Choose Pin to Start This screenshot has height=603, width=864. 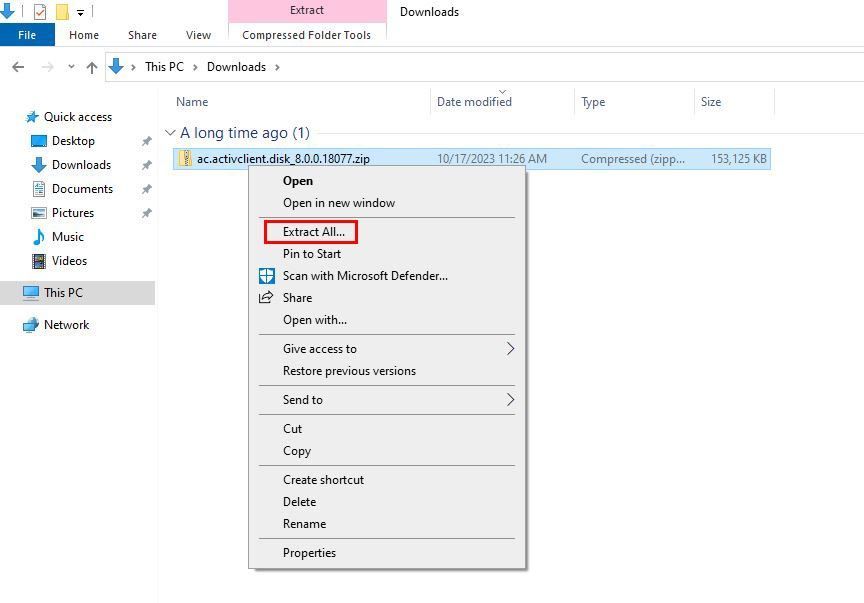coord(387,254)
